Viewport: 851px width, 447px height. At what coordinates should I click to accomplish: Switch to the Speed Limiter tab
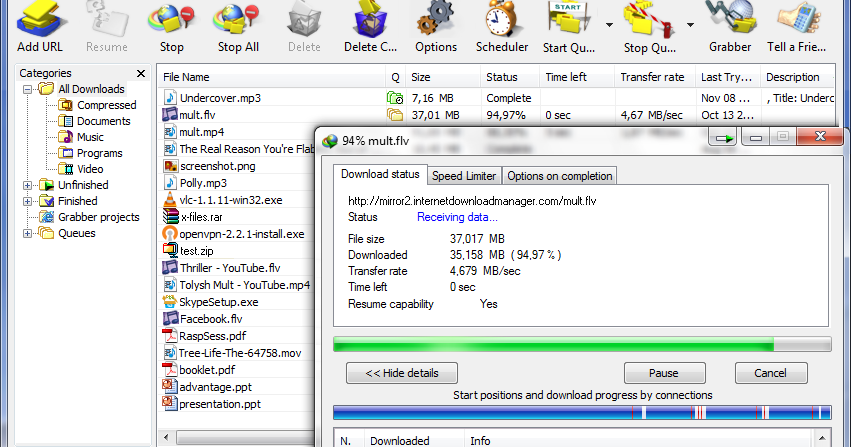pyautogui.click(x=464, y=176)
